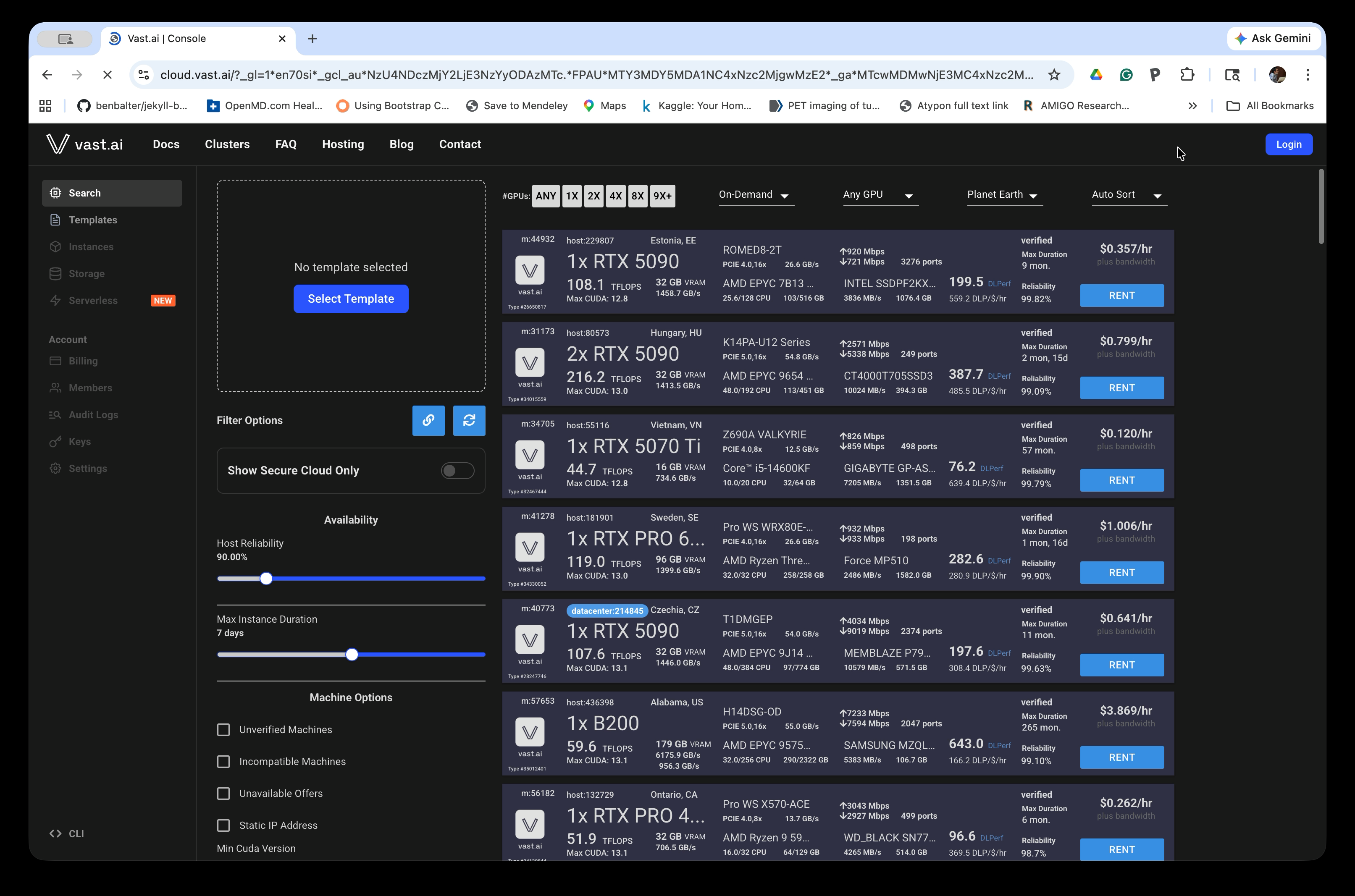
Task: Open the Storage section
Action: (87, 273)
